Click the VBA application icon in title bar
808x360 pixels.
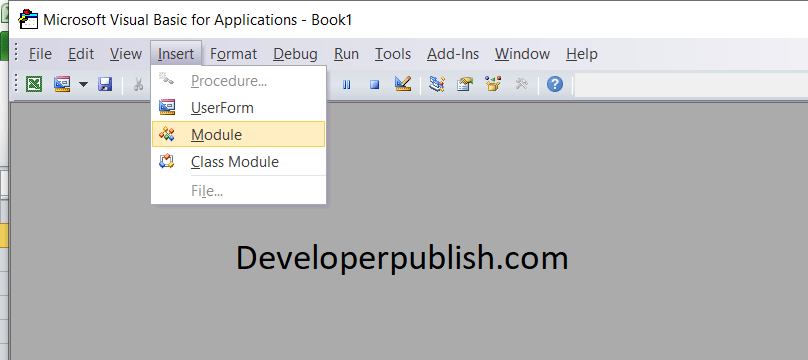[28, 19]
